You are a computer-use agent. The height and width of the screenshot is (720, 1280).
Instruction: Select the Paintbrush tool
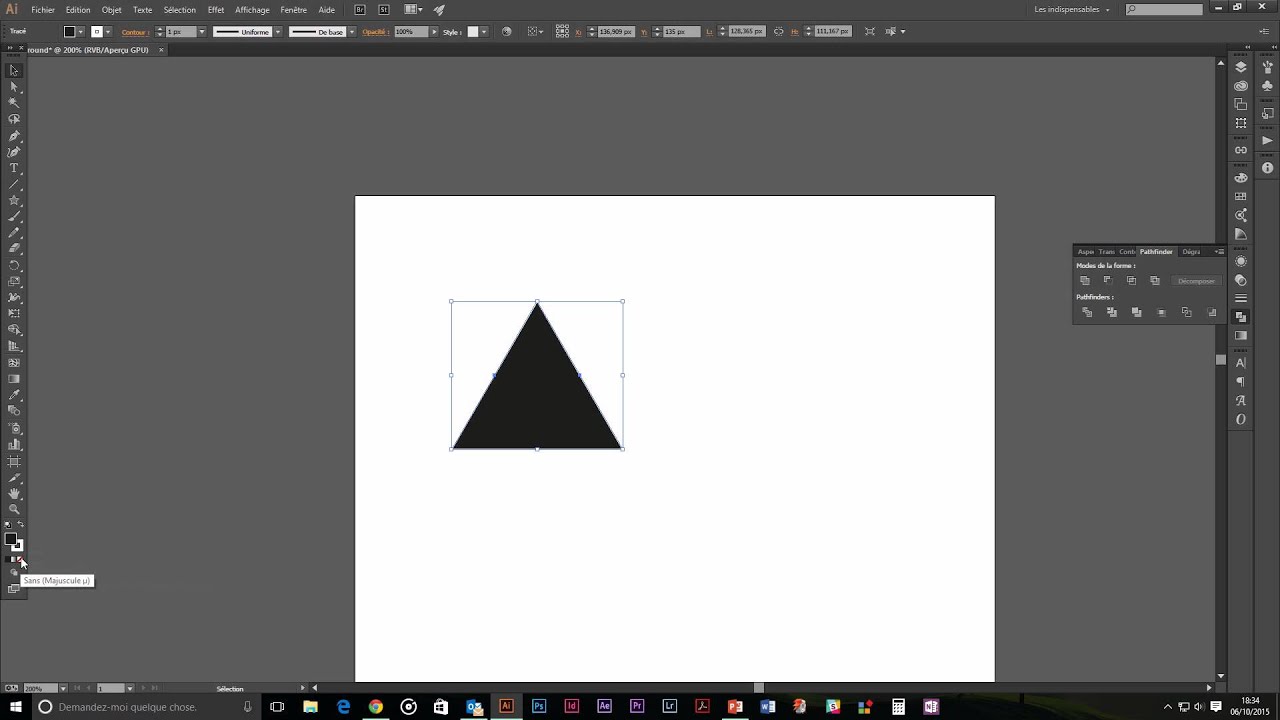pyautogui.click(x=14, y=217)
